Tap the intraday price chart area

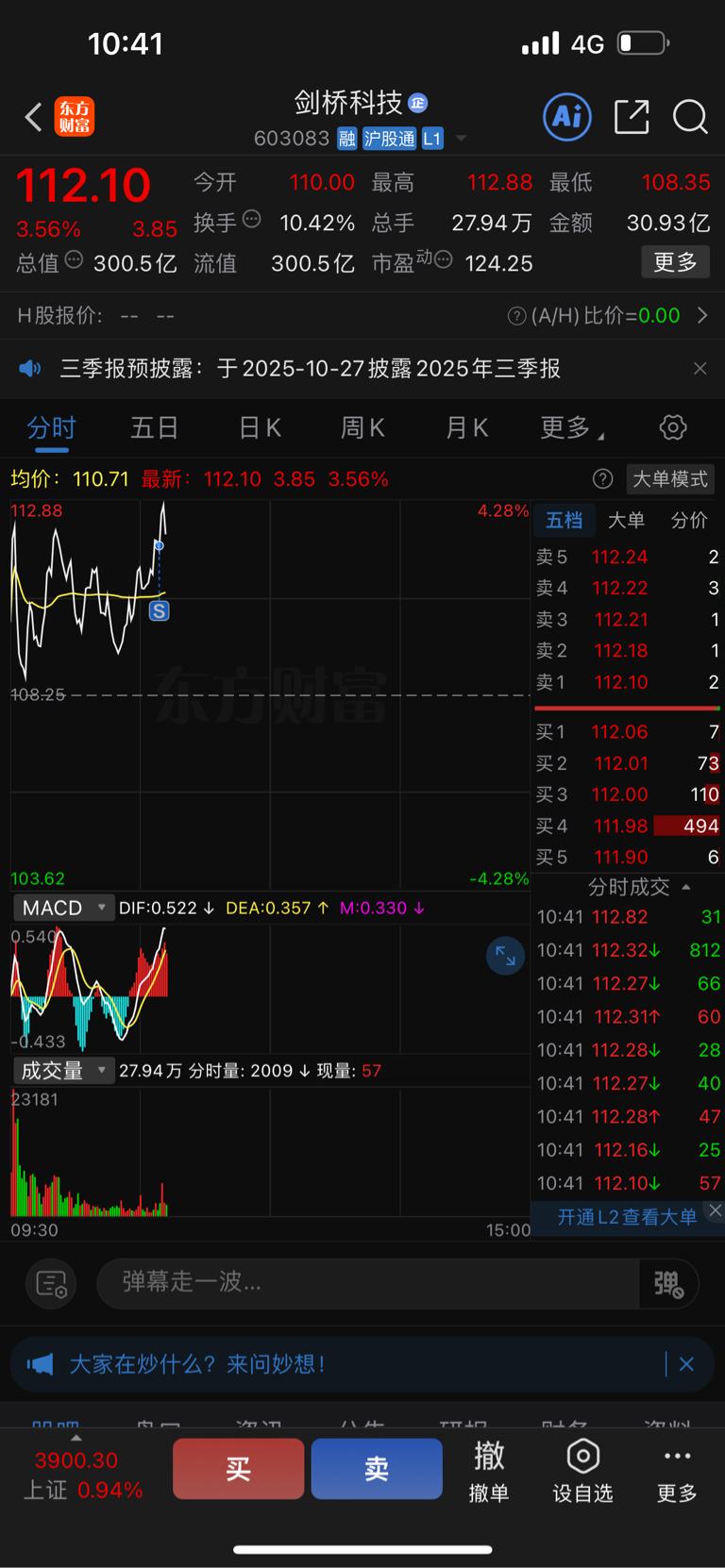point(270,693)
